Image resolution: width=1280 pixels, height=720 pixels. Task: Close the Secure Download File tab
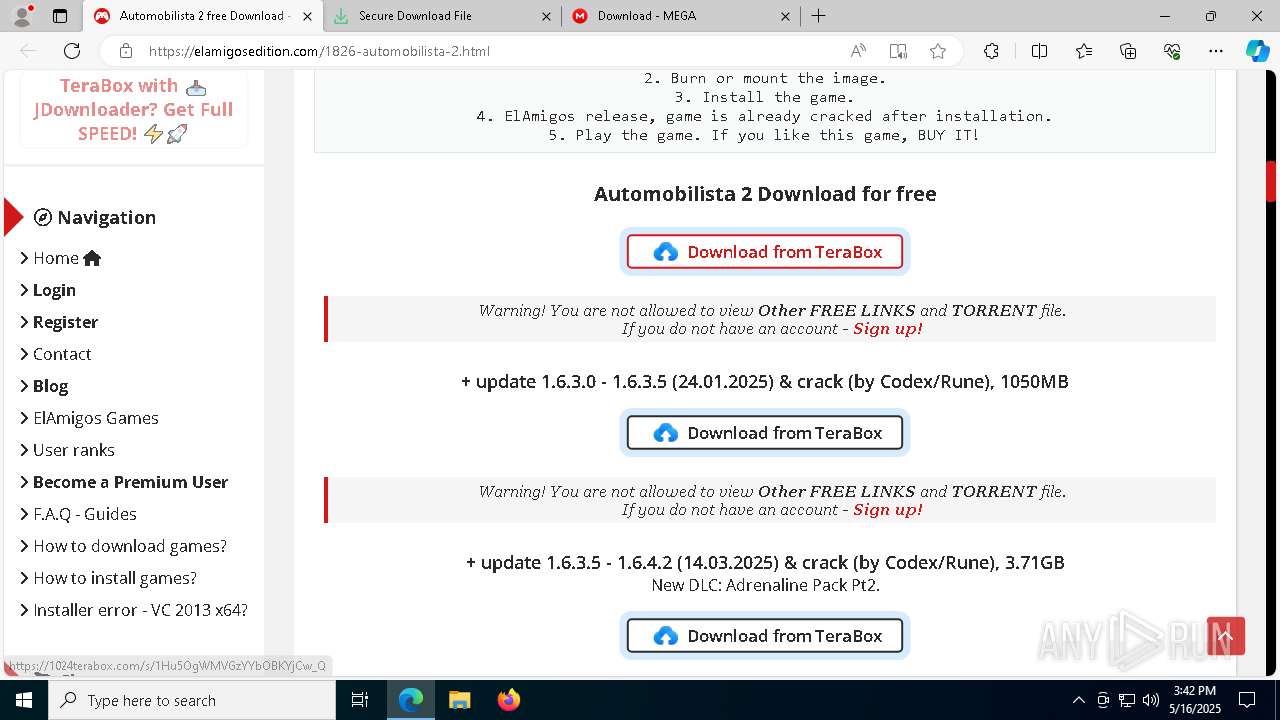pos(546,16)
